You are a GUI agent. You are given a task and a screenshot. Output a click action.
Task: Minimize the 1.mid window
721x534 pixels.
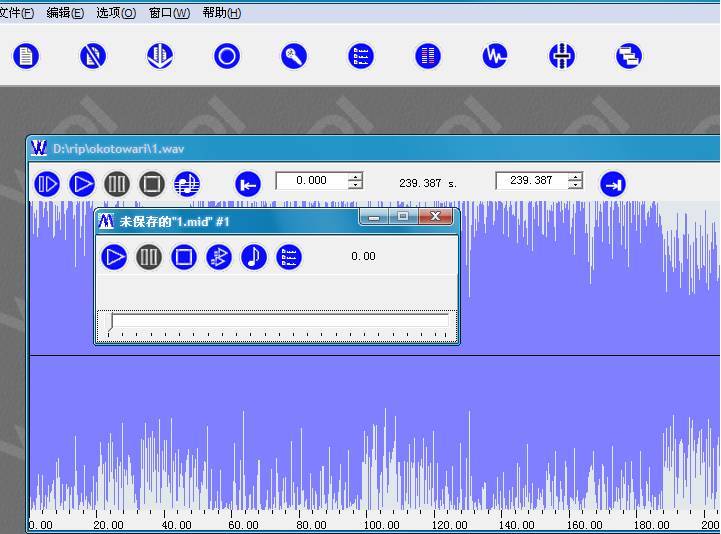coord(374,217)
